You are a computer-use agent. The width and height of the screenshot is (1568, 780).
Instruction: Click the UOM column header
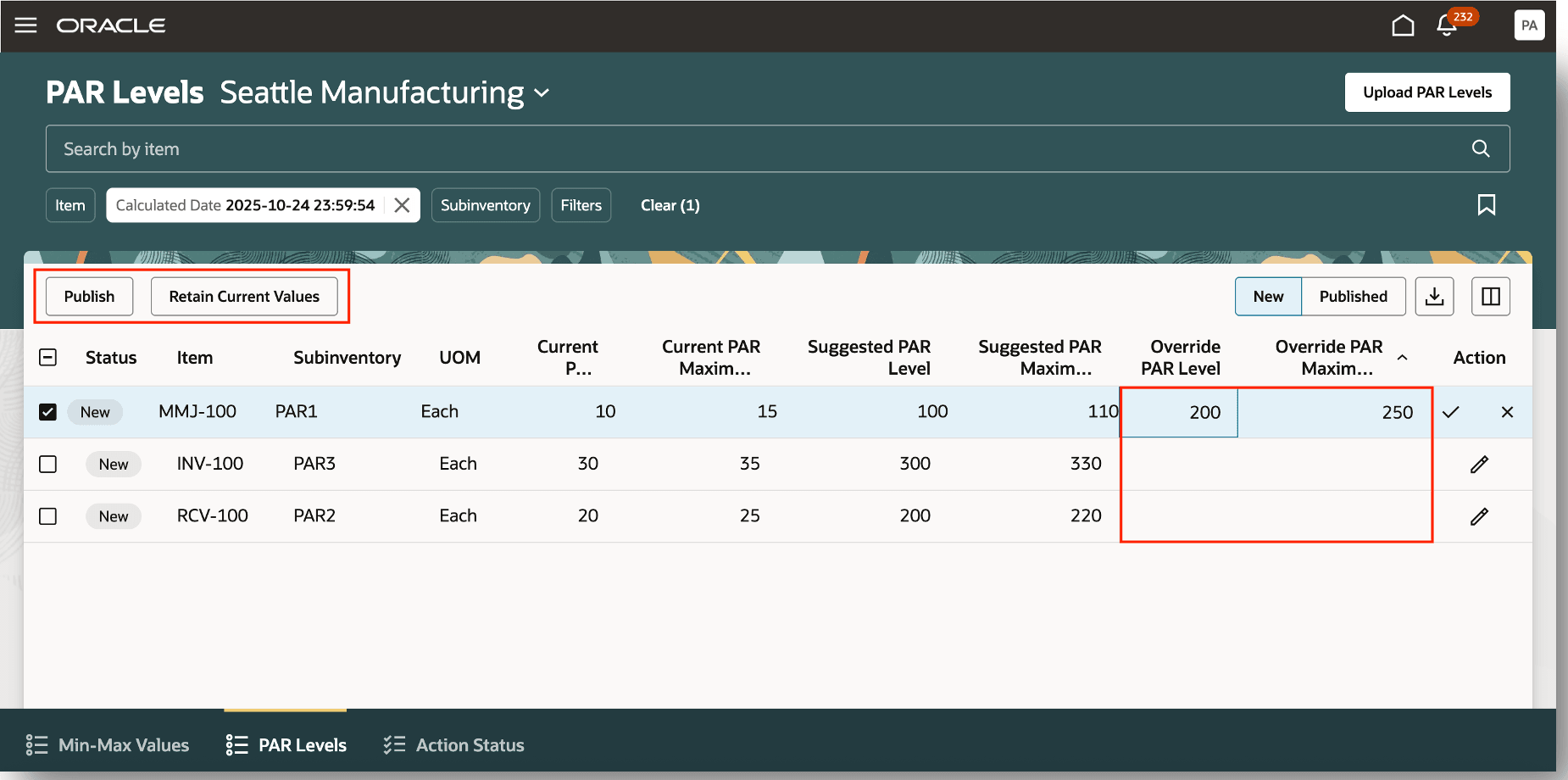(460, 358)
